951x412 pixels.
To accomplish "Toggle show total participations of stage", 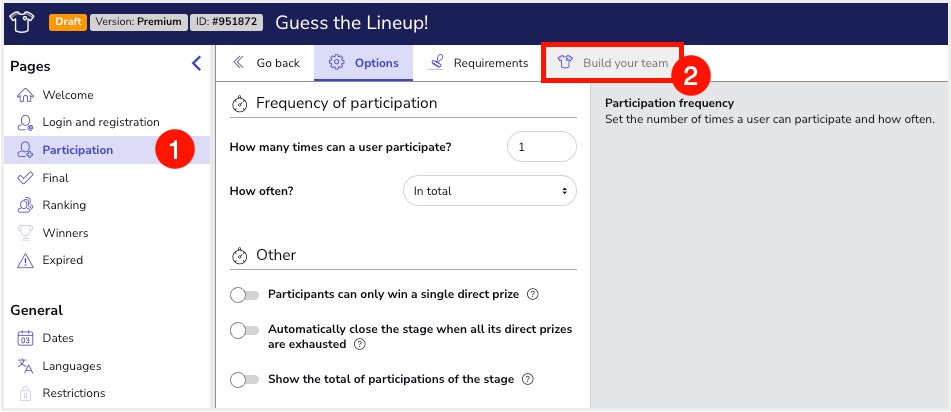I will [x=244, y=380].
